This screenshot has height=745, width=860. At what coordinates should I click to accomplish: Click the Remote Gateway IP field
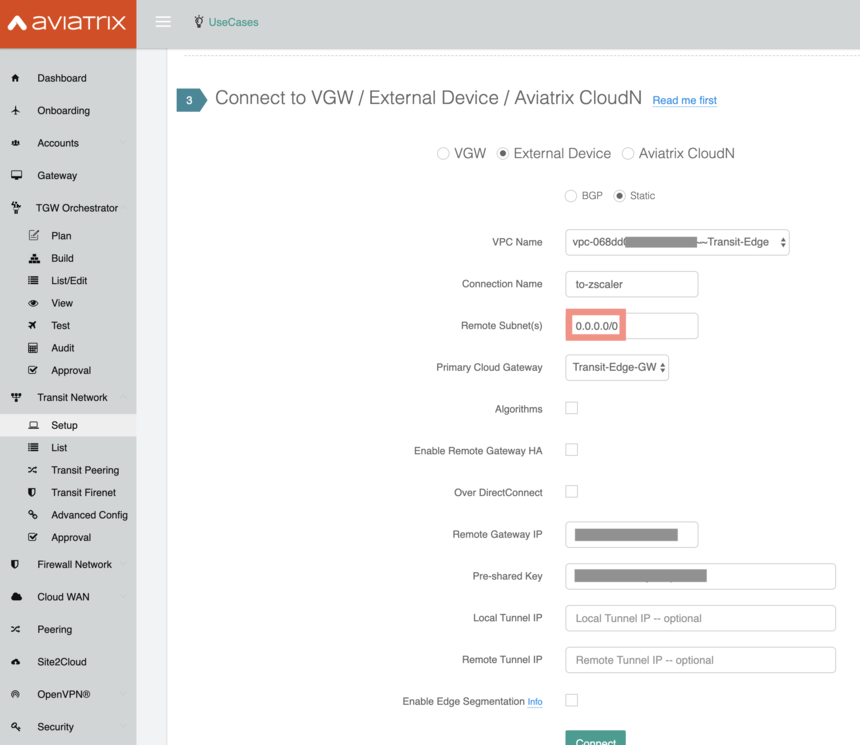click(632, 534)
